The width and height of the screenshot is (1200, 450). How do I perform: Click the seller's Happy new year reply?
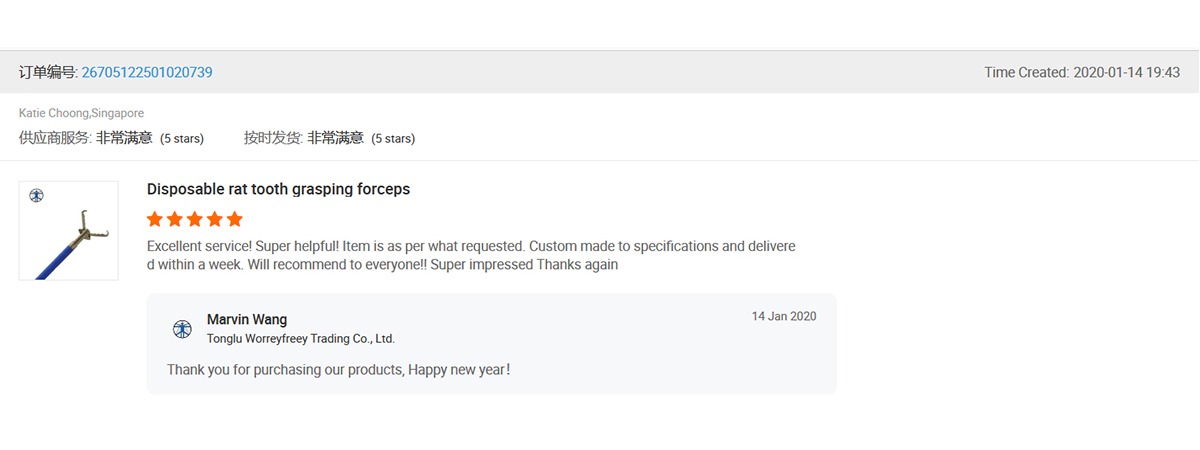339,369
